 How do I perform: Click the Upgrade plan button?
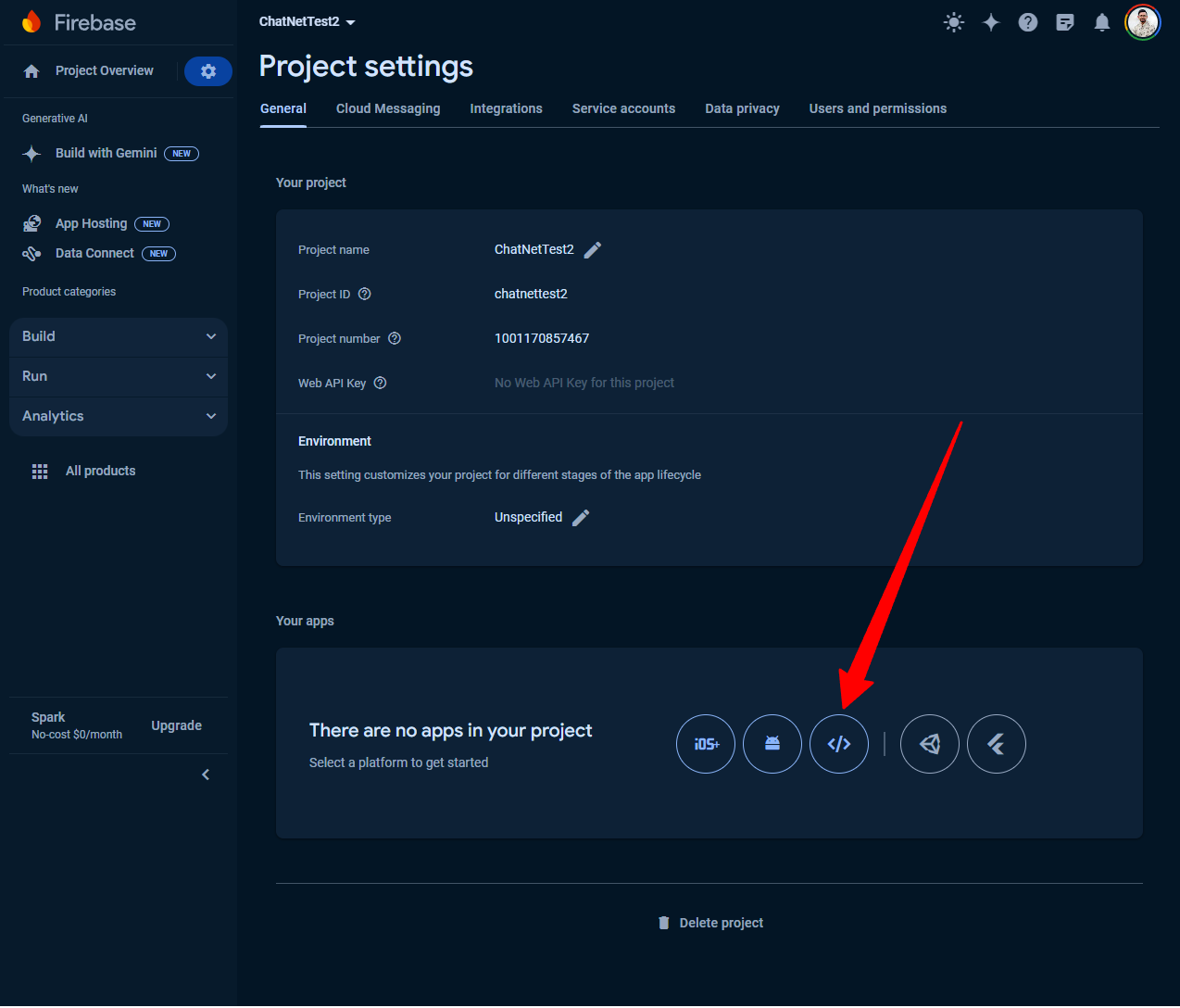point(176,725)
